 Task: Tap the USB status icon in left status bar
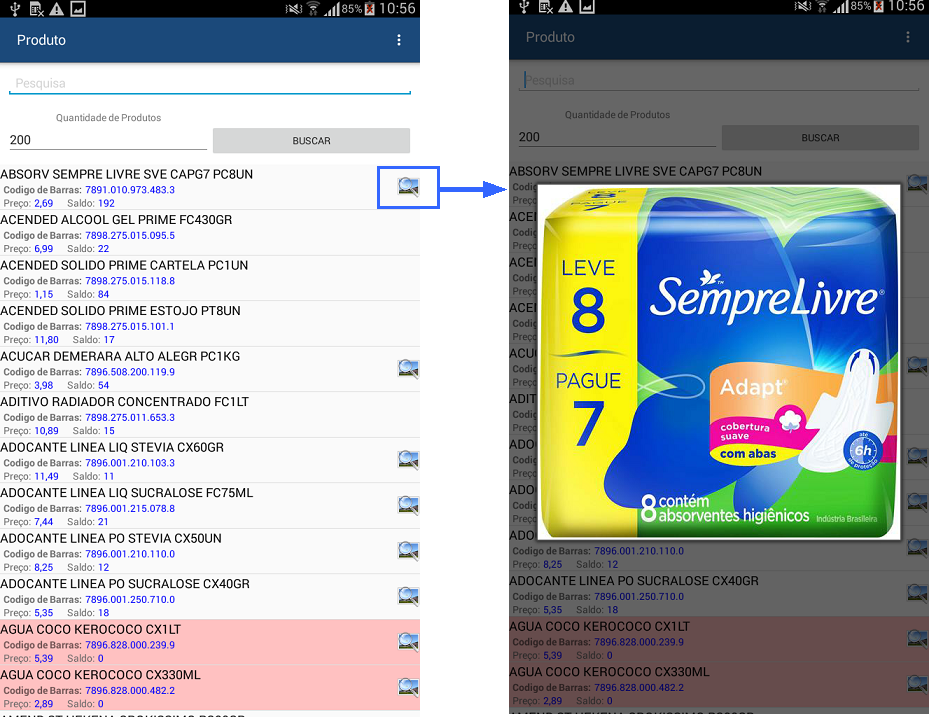coord(15,8)
